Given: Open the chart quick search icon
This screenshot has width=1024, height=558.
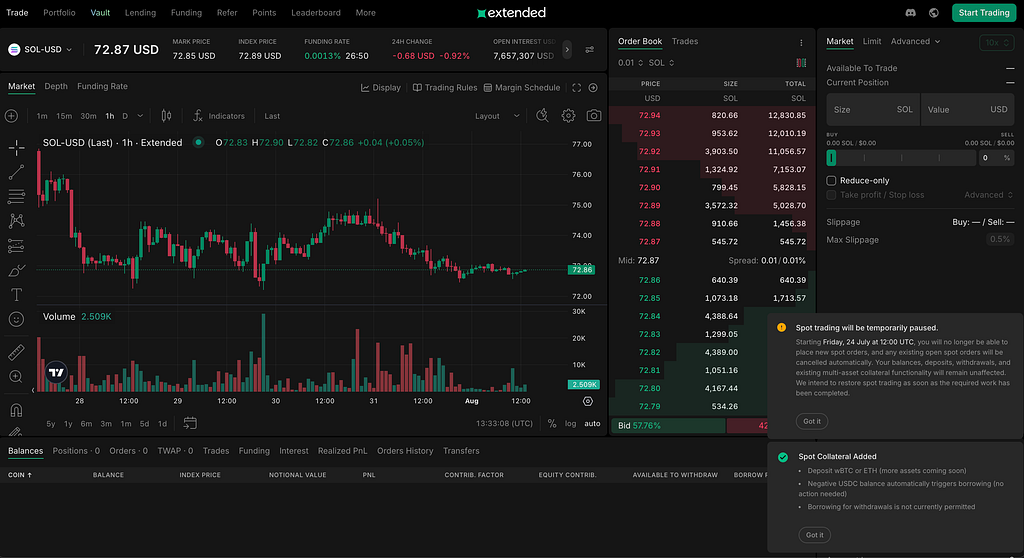Looking at the screenshot, I should pyautogui.click(x=542, y=116).
